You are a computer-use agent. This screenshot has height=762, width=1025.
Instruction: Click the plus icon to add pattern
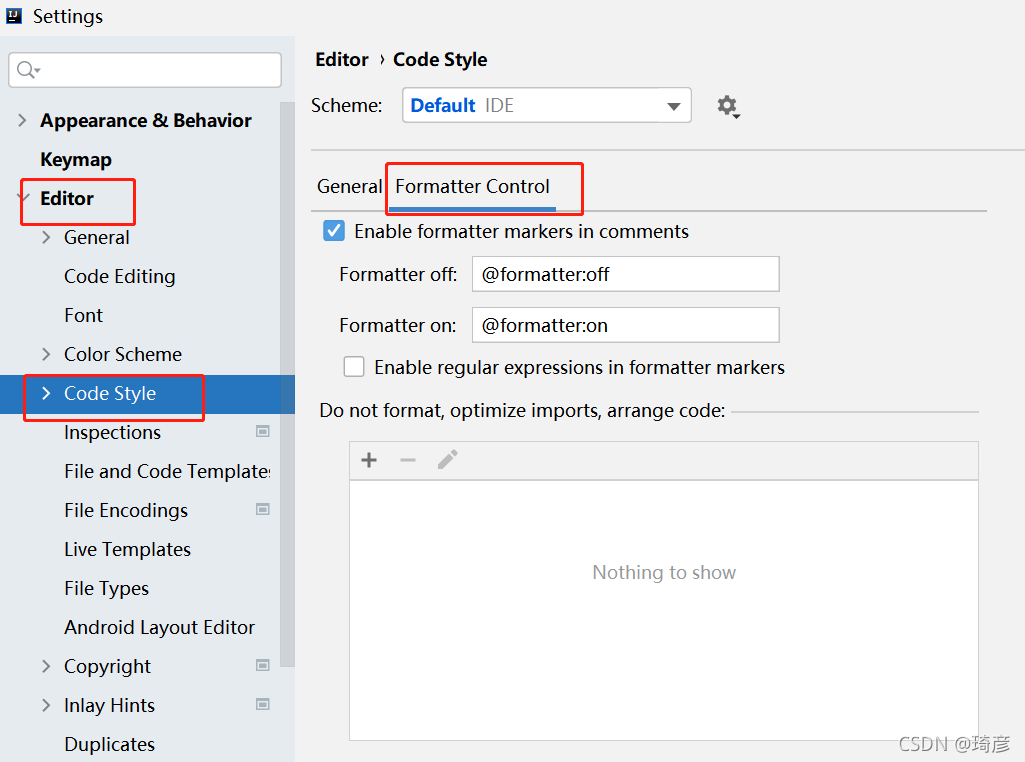369,460
